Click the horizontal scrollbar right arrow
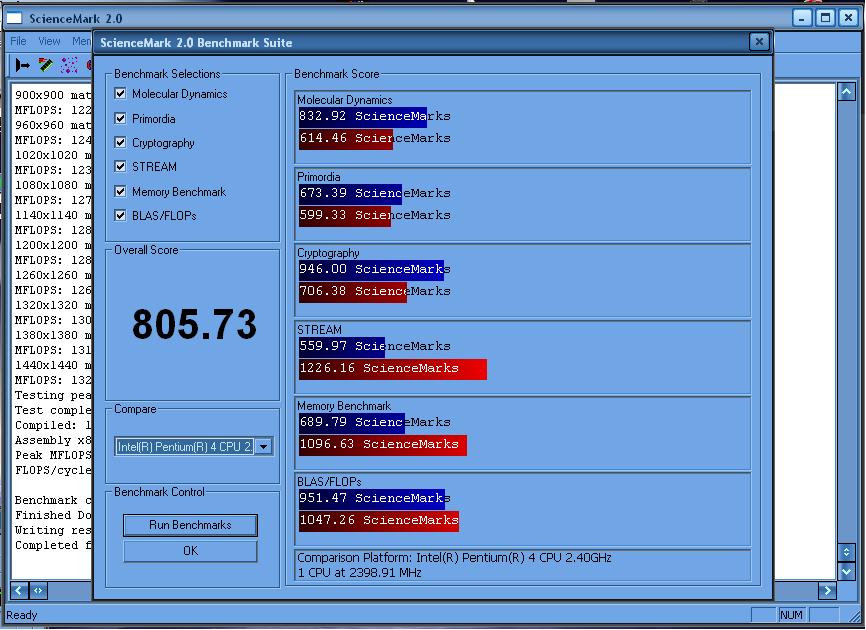Screen dimensions: 866x630 [827, 591]
